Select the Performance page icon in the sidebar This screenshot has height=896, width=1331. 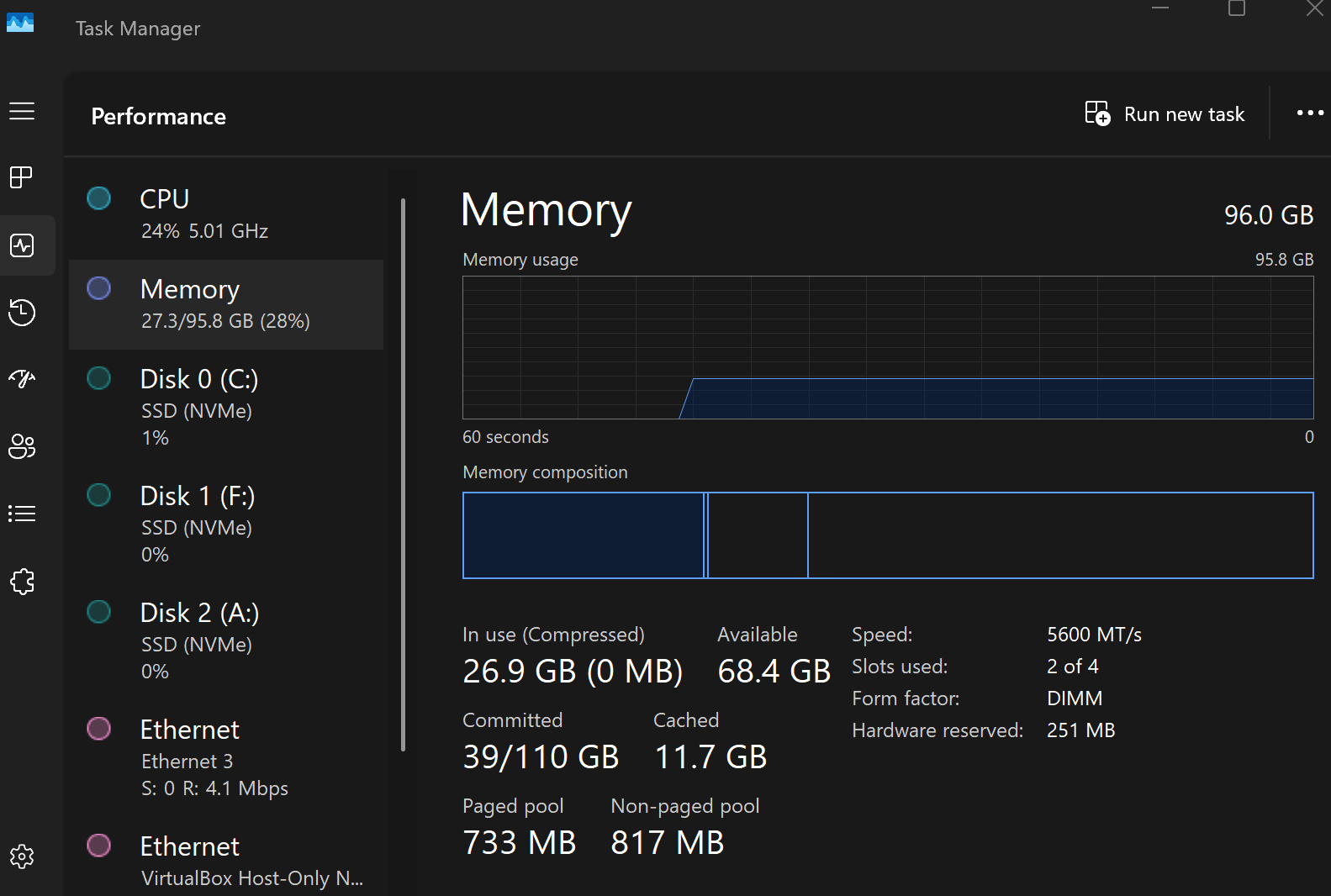[22, 245]
